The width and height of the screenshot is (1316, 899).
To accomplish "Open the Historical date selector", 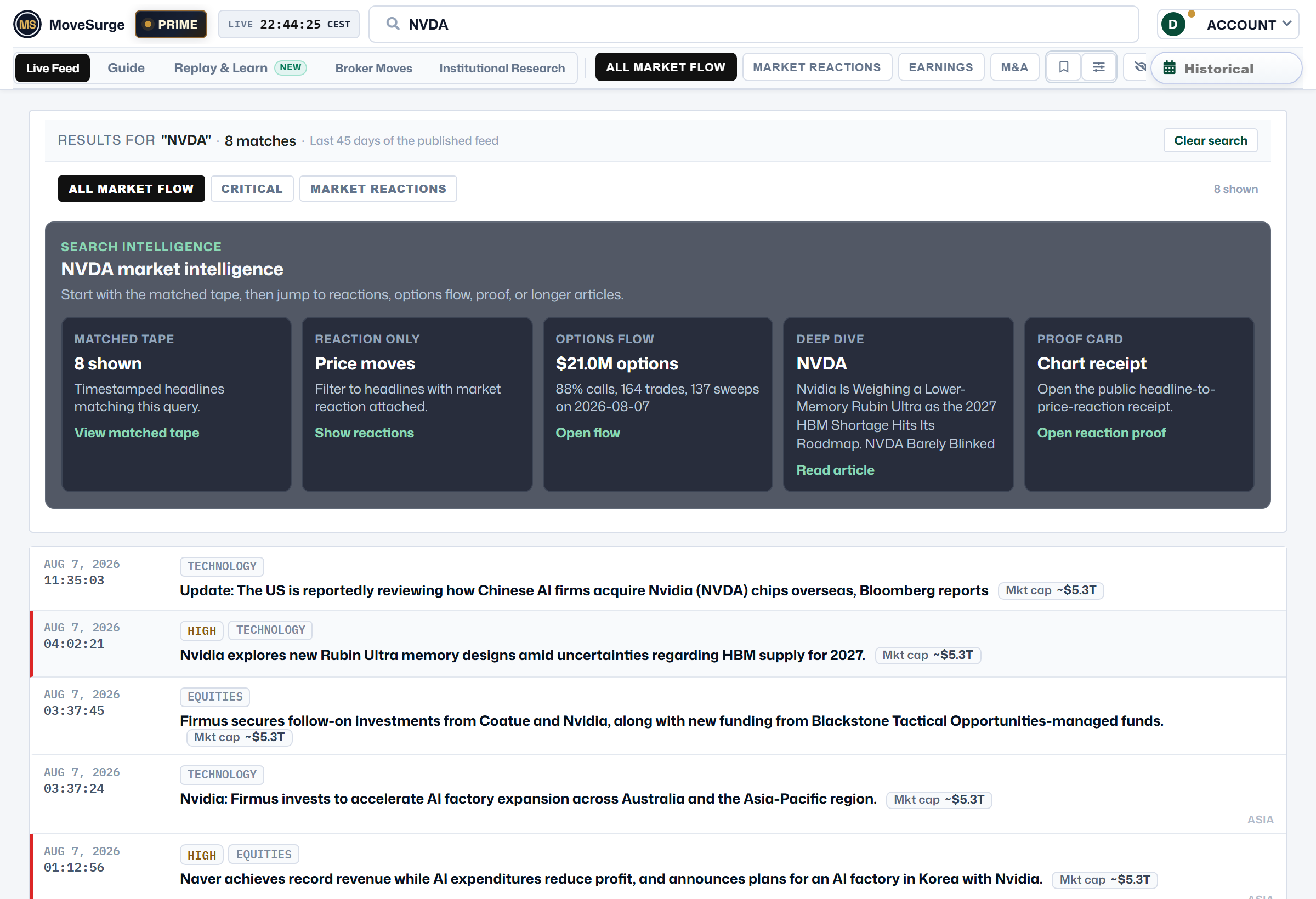I will tap(1226, 69).
